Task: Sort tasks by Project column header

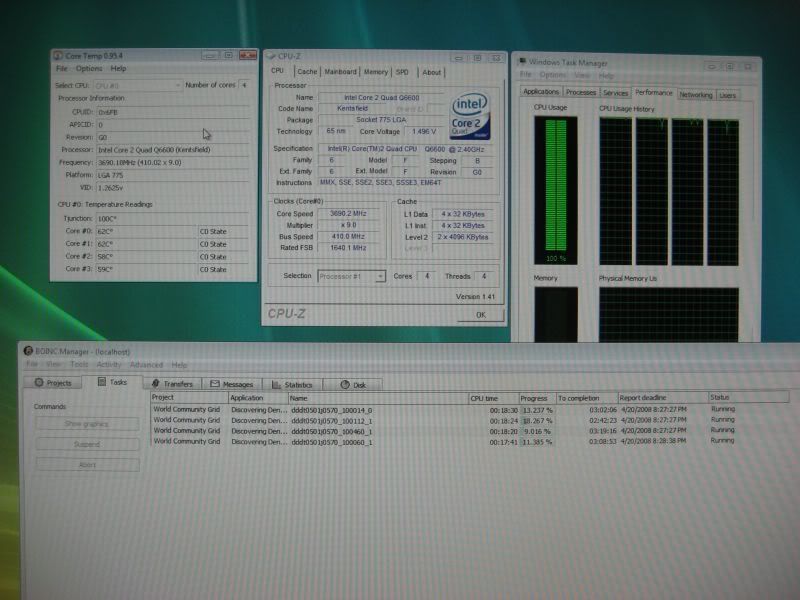Action: [189, 397]
